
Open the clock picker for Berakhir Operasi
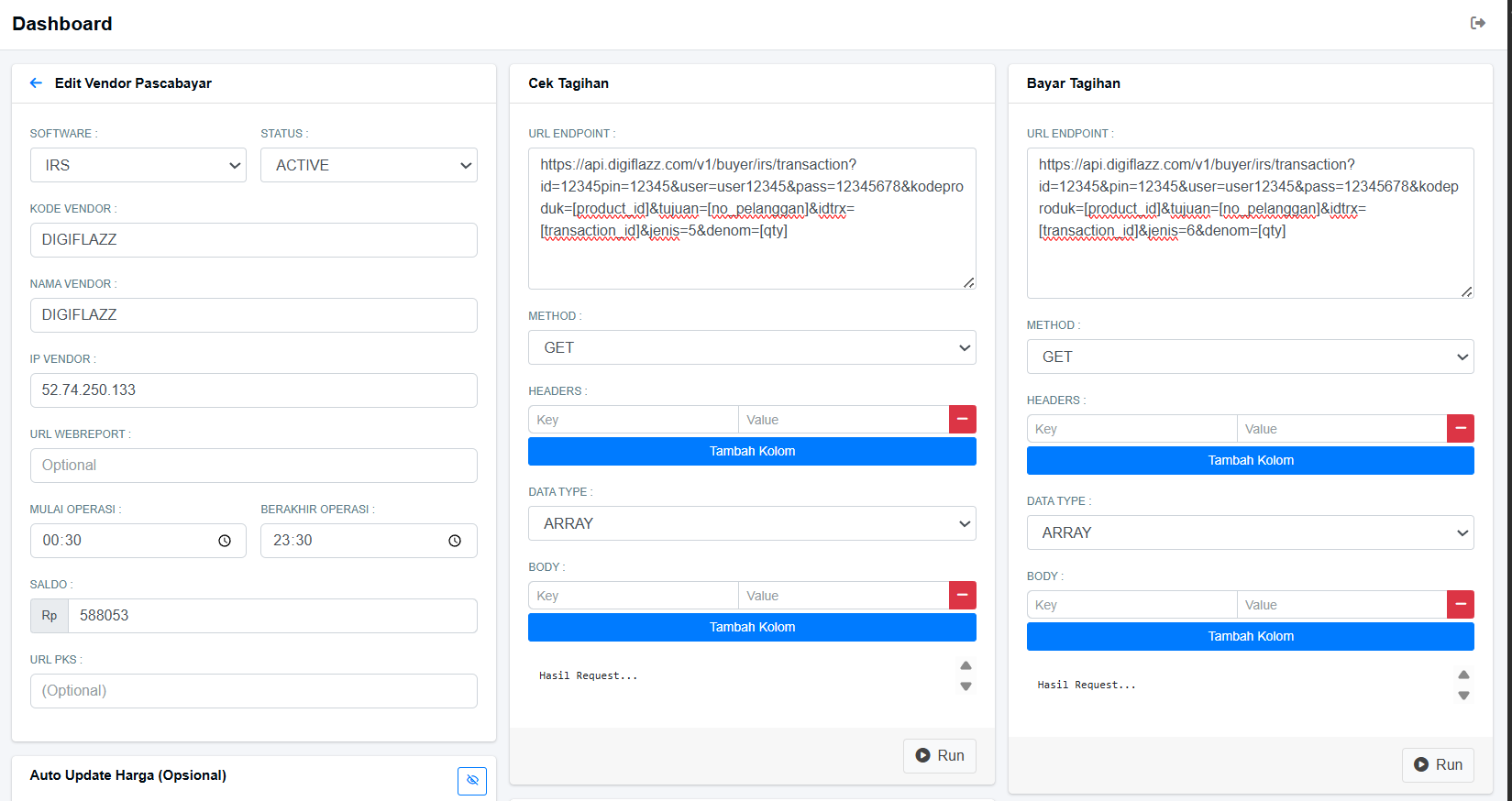tap(455, 541)
